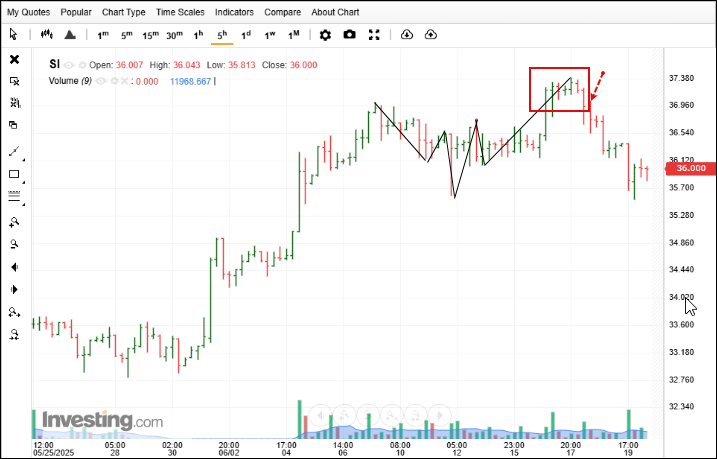Click the Low value 35.813
The image size is (717, 459).
point(242,65)
